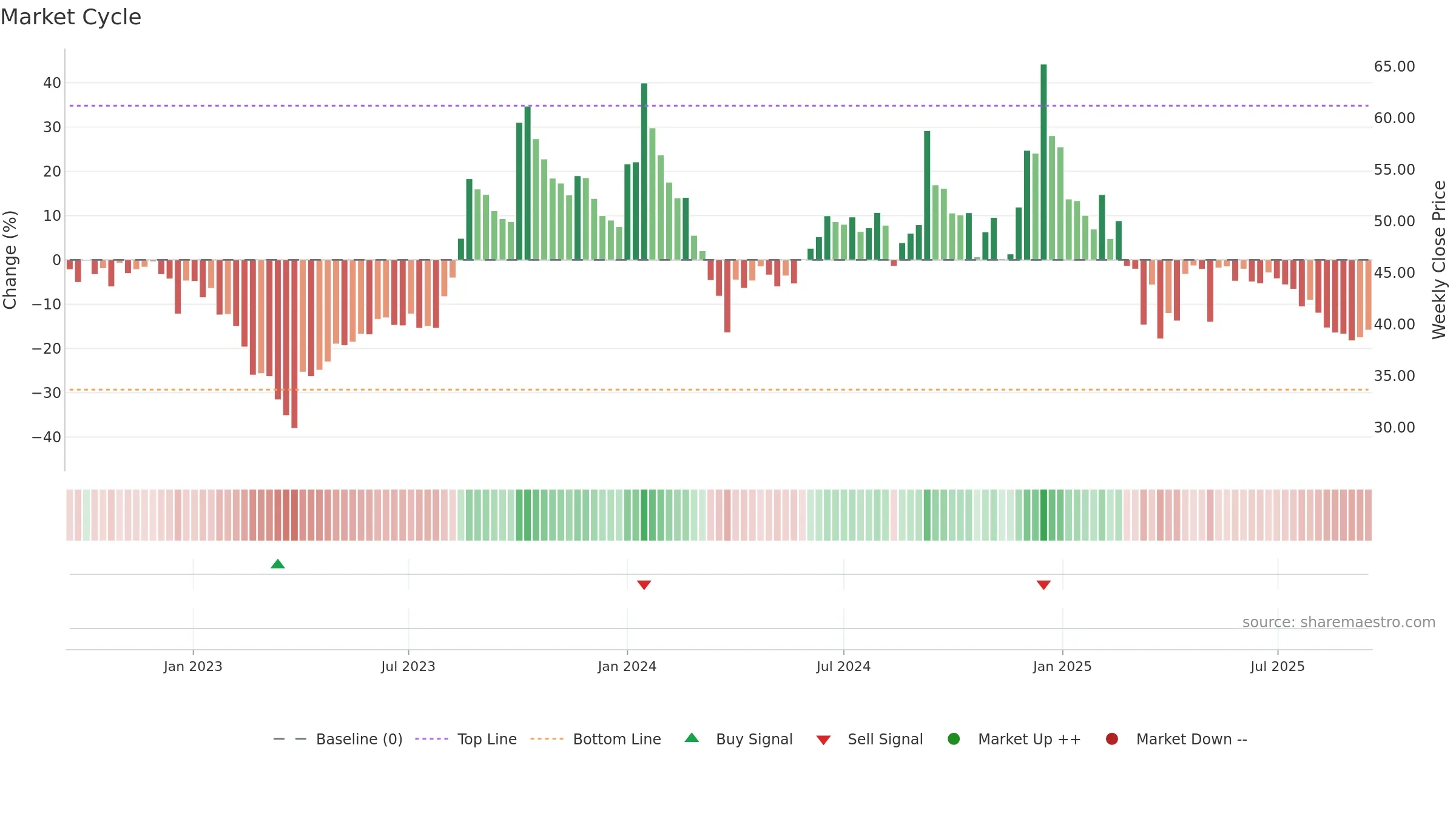Click the purple dotted Top Line swatch
The image size is (1456, 819).
431,739
